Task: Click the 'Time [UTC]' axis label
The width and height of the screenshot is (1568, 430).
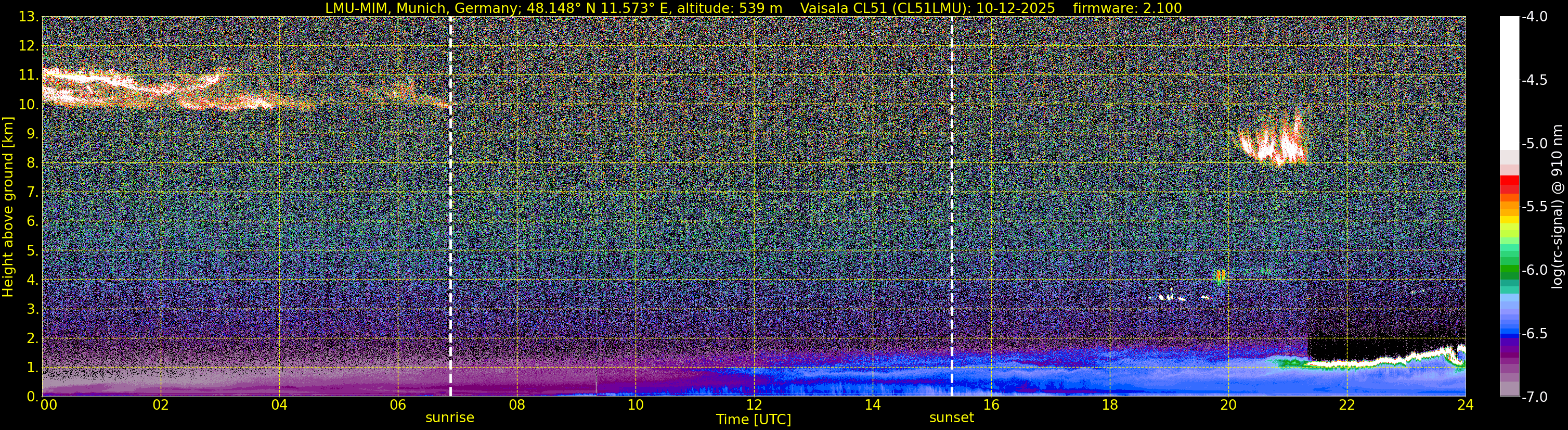Action: 754,419
